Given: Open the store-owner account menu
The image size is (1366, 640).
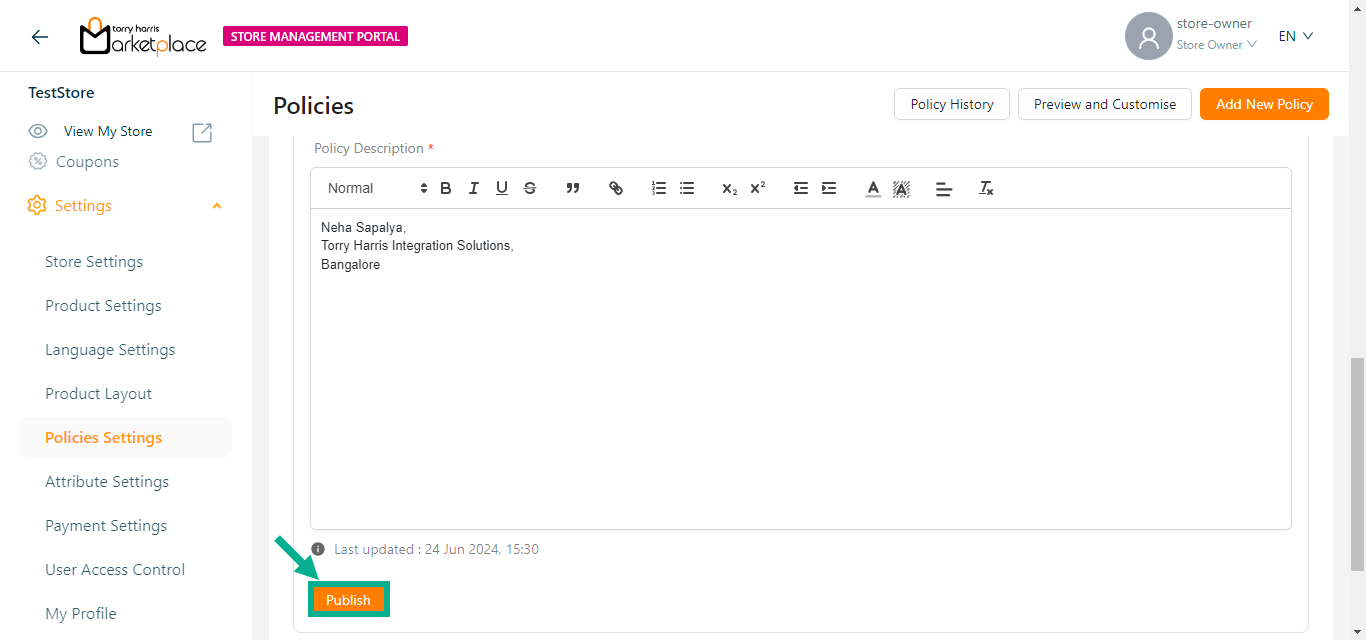Looking at the screenshot, I should click(1190, 36).
